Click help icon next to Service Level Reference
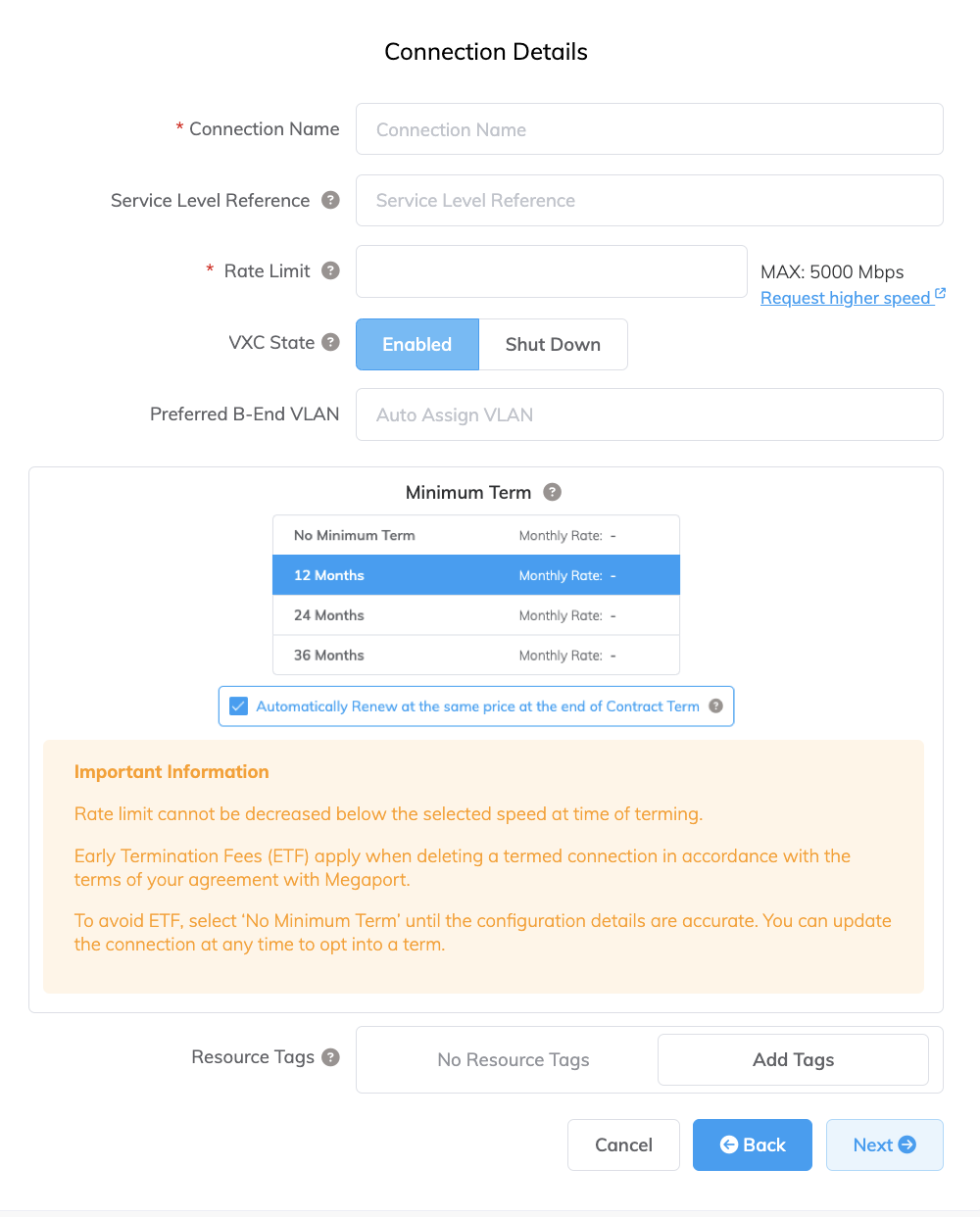This screenshot has width=980, height=1217. click(x=331, y=200)
